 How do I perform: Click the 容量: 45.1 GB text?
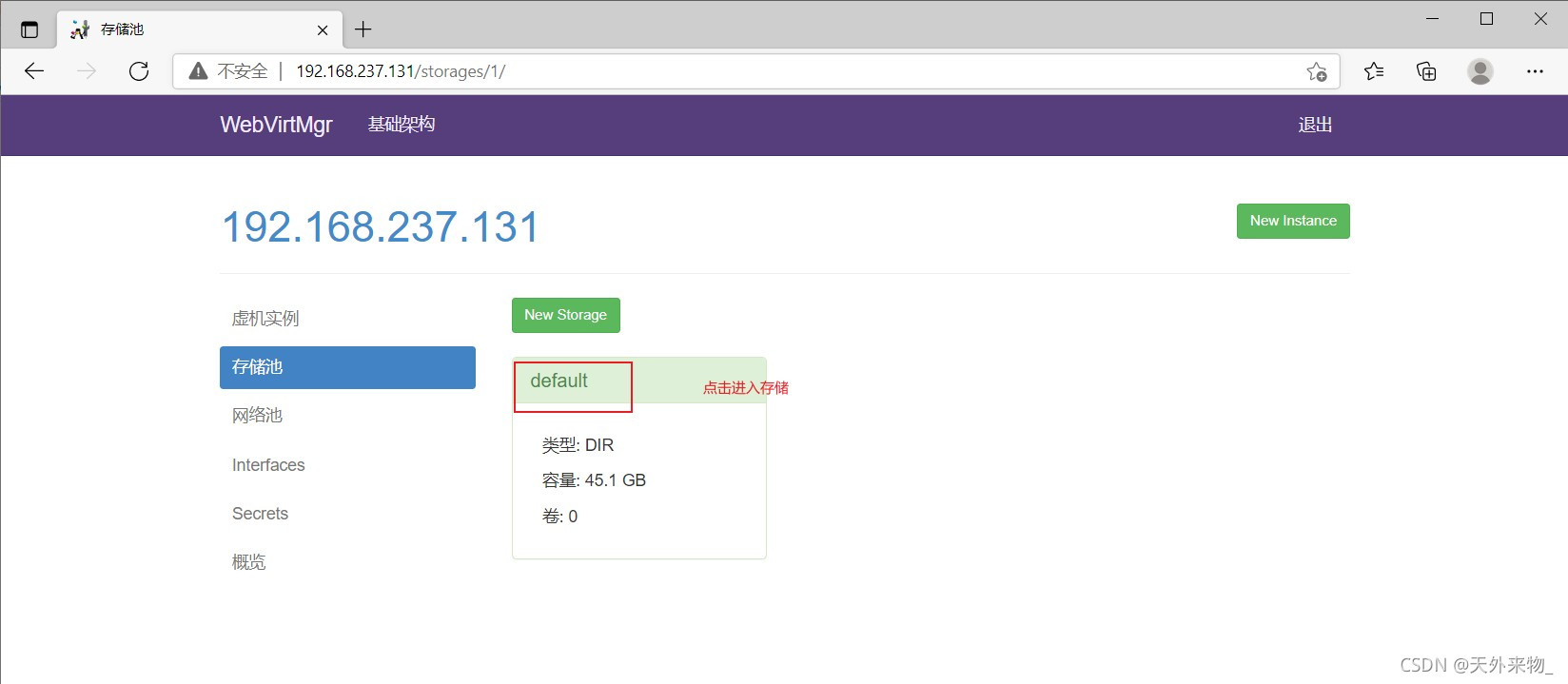[594, 480]
